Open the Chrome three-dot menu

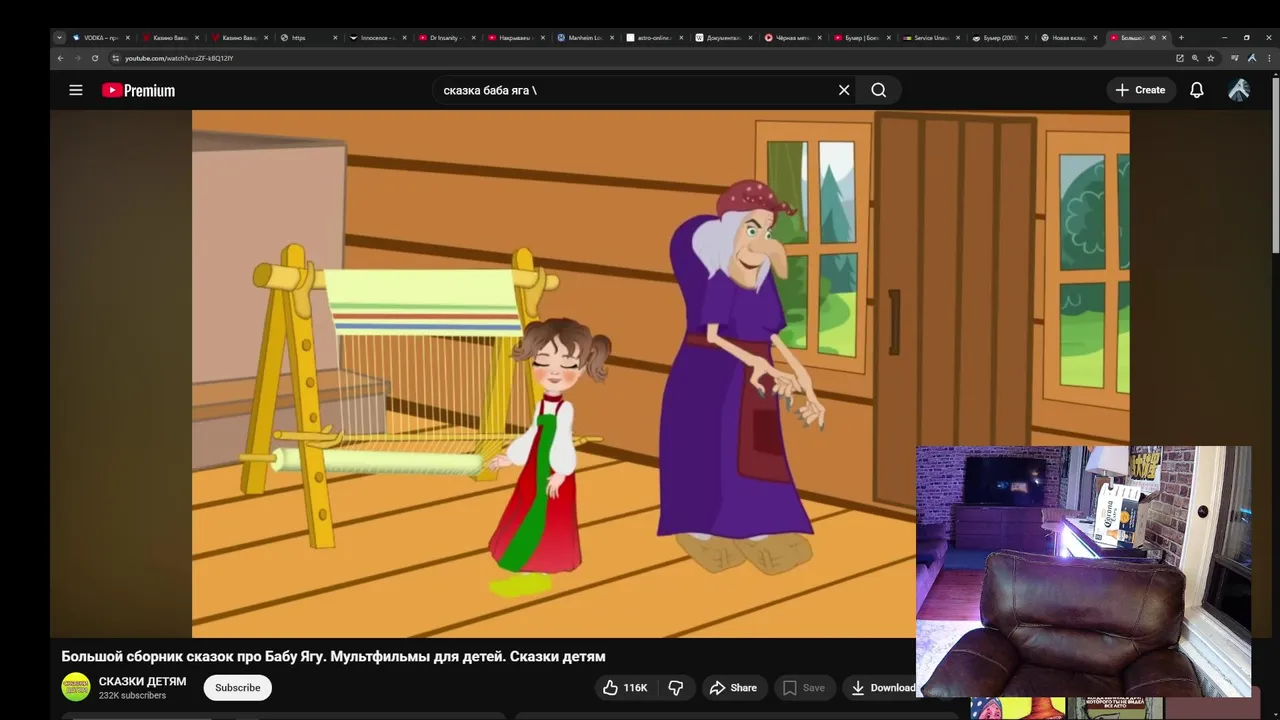pyautogui.click(x=1270, y=58)
